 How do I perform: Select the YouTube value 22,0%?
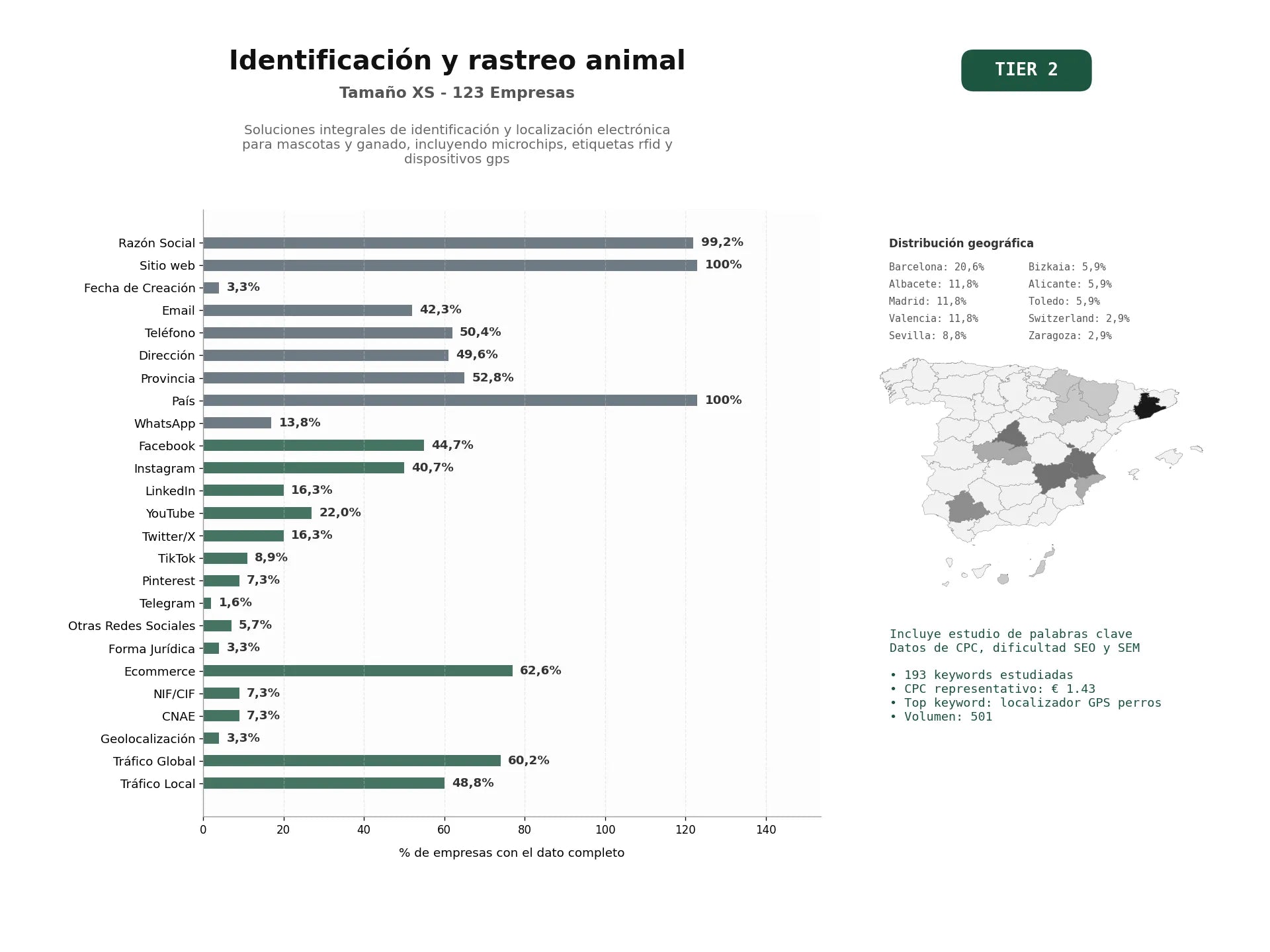340,512
